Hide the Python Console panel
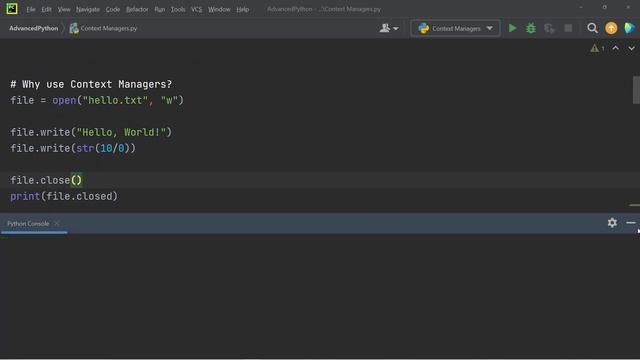 pos(631,223)
